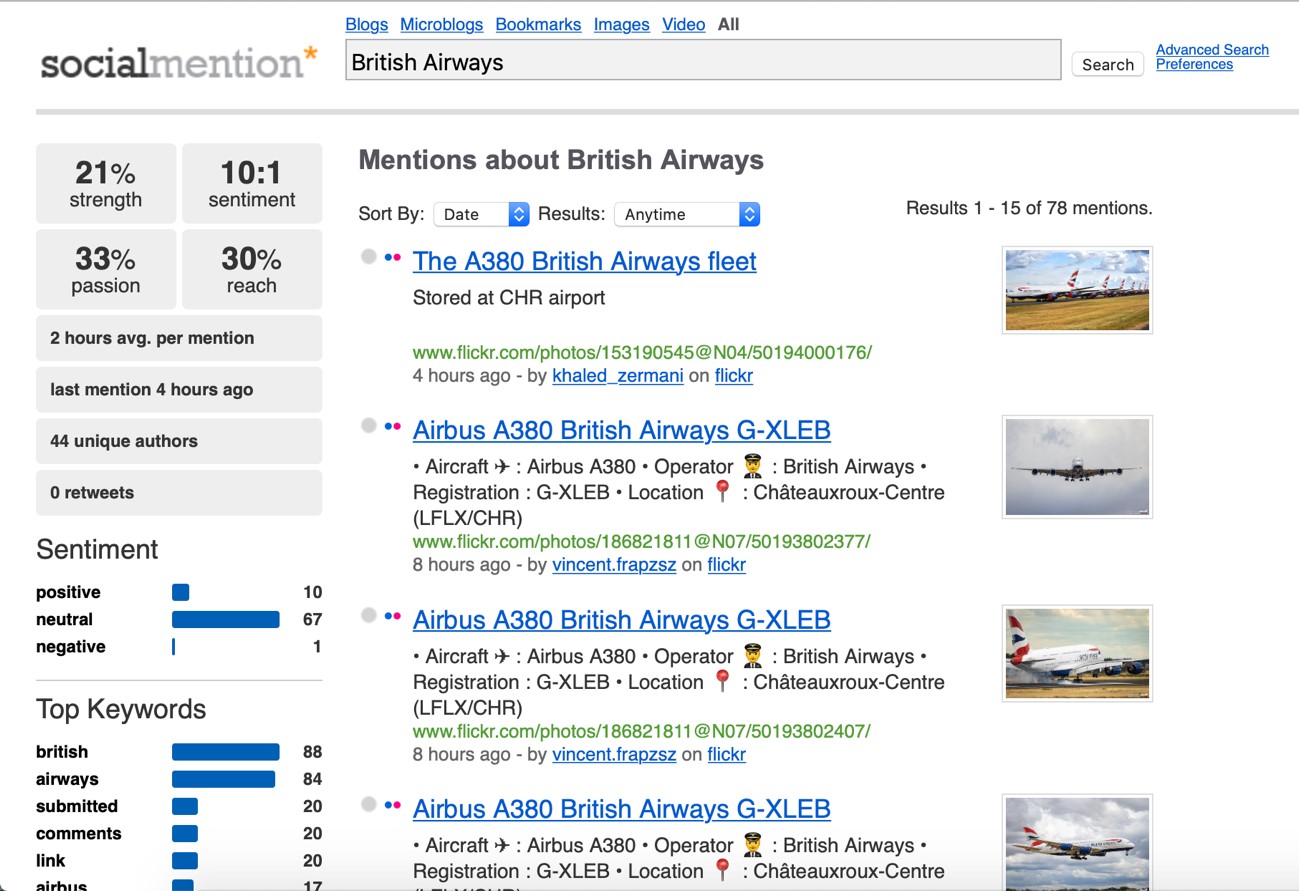
Task: Click the 'submitted' keyword
Action: 77,806
